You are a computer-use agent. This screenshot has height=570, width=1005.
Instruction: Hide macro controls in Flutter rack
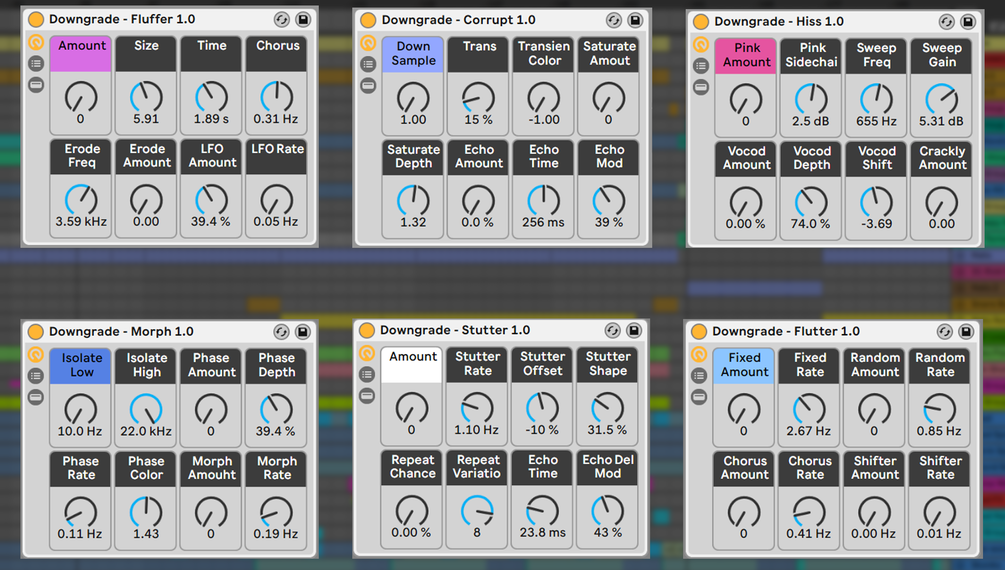(699, 355)
